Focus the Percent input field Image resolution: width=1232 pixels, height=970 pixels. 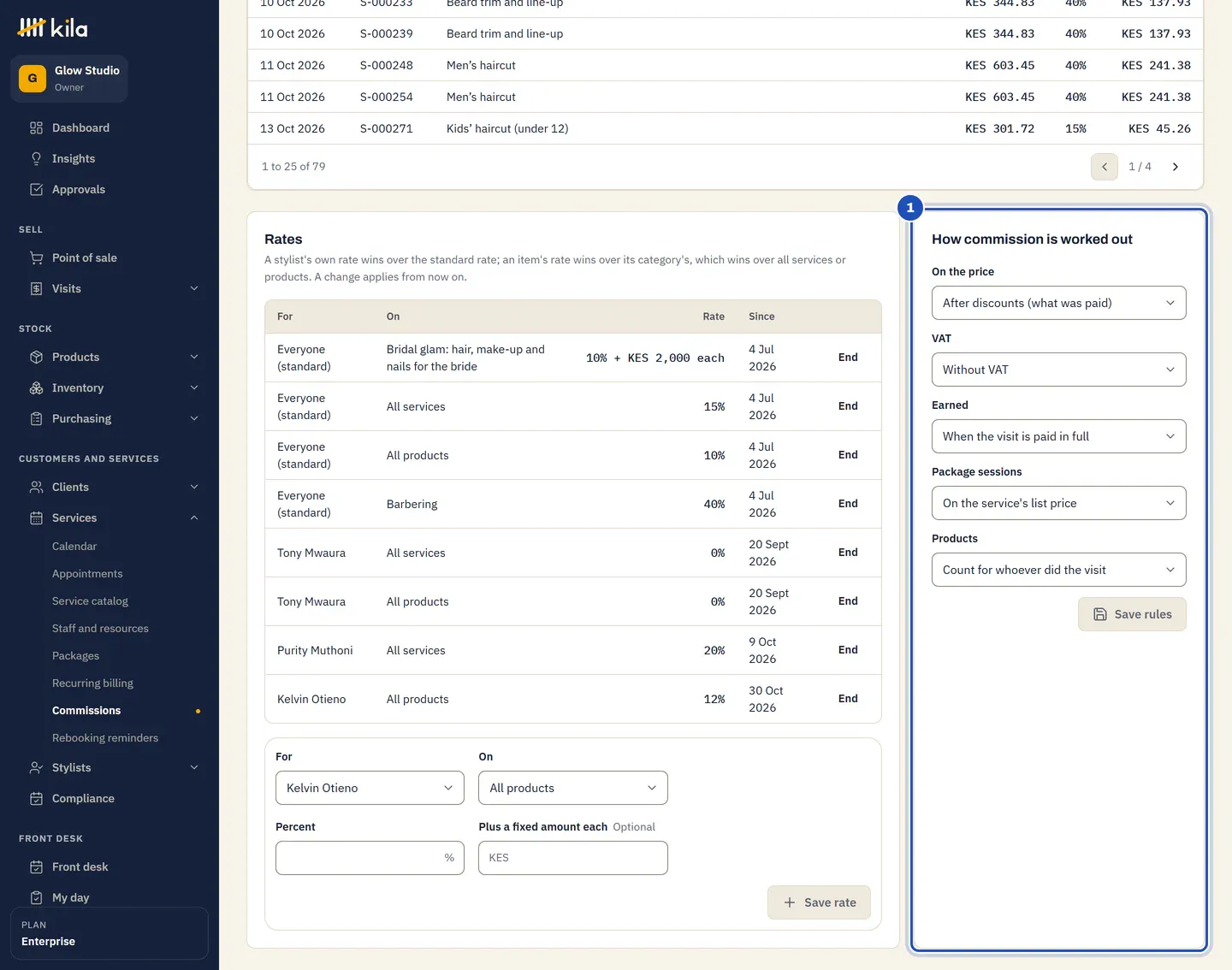click(x=370, y=858)
